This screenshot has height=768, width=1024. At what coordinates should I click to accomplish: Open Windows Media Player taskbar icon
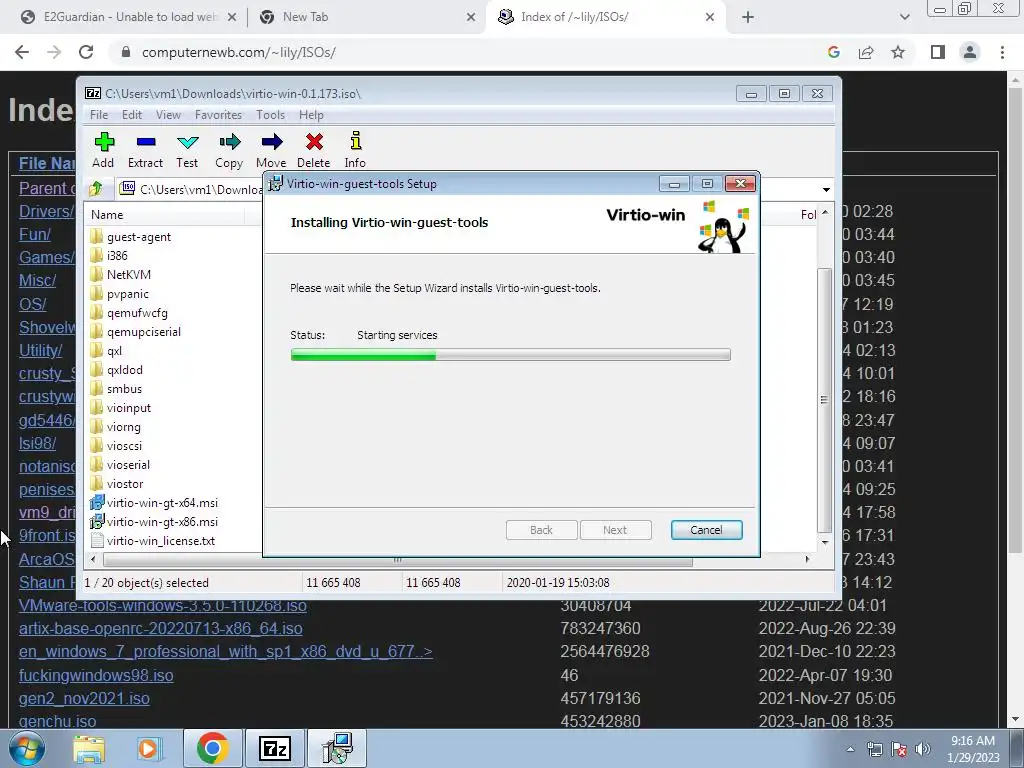(149, 748)
